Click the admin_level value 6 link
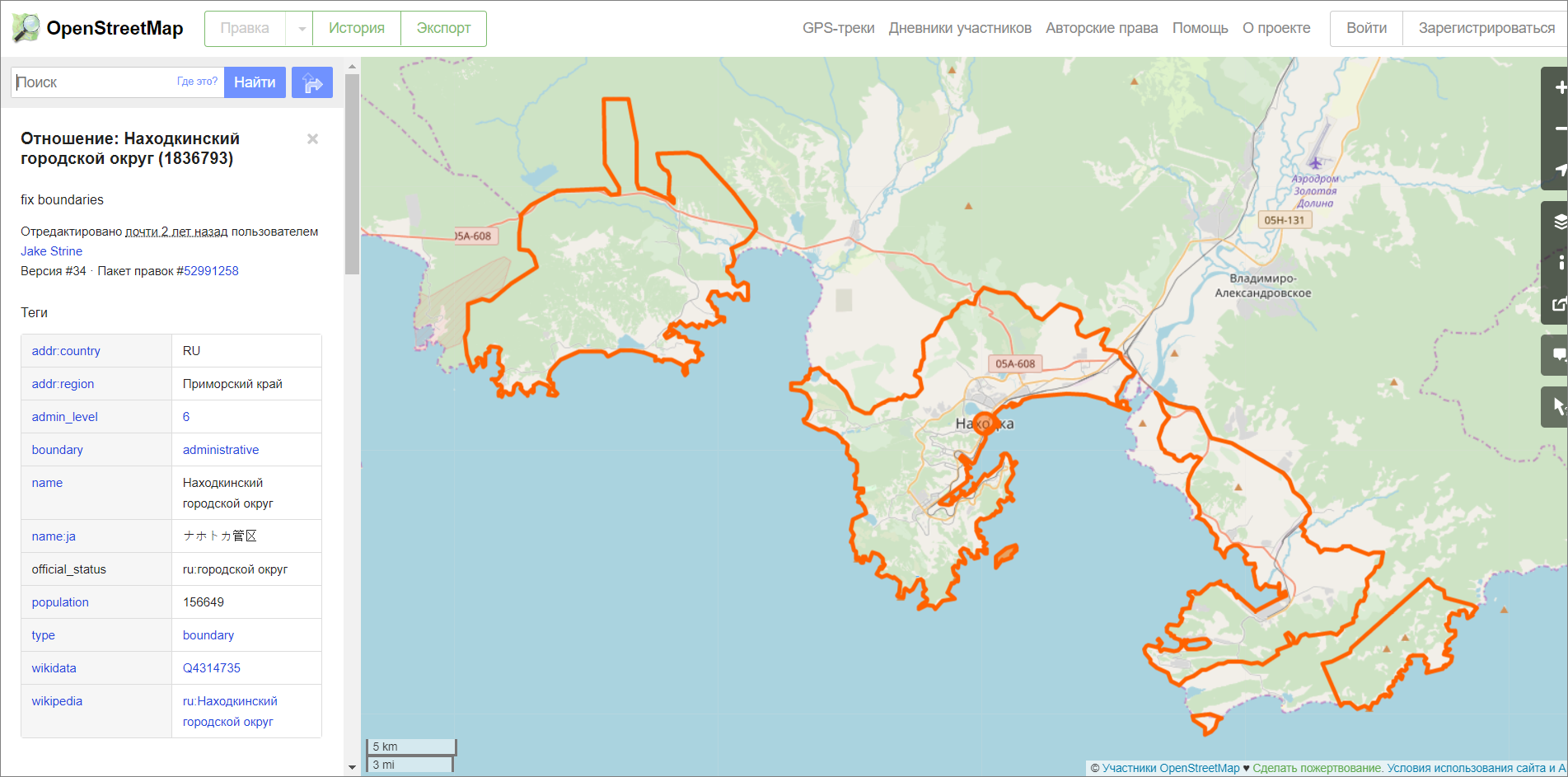Image resolution: width=1568 pixels, height=777 pixels. pos(186,417)
